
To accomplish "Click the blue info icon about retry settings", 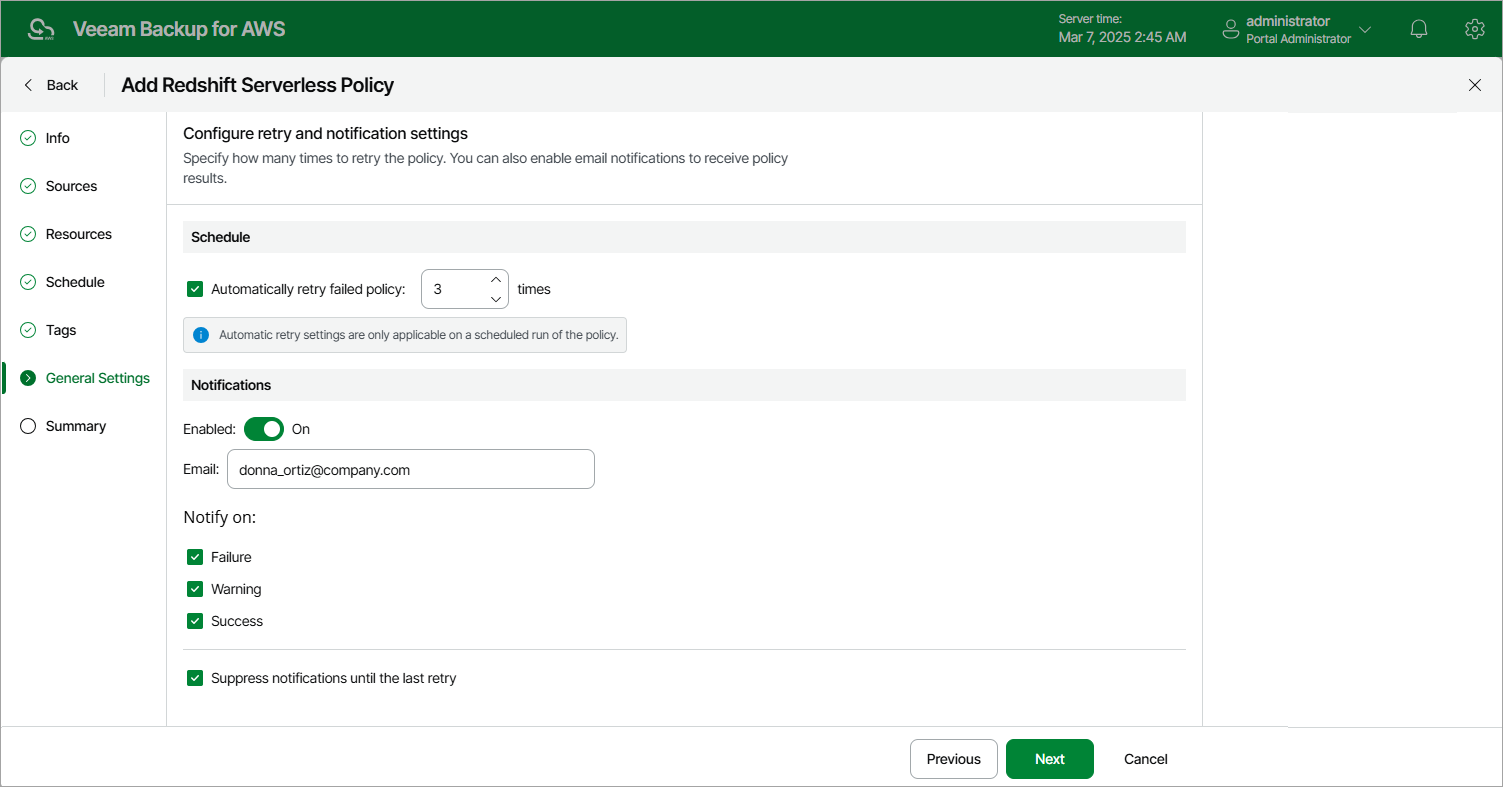I will 201,335.
